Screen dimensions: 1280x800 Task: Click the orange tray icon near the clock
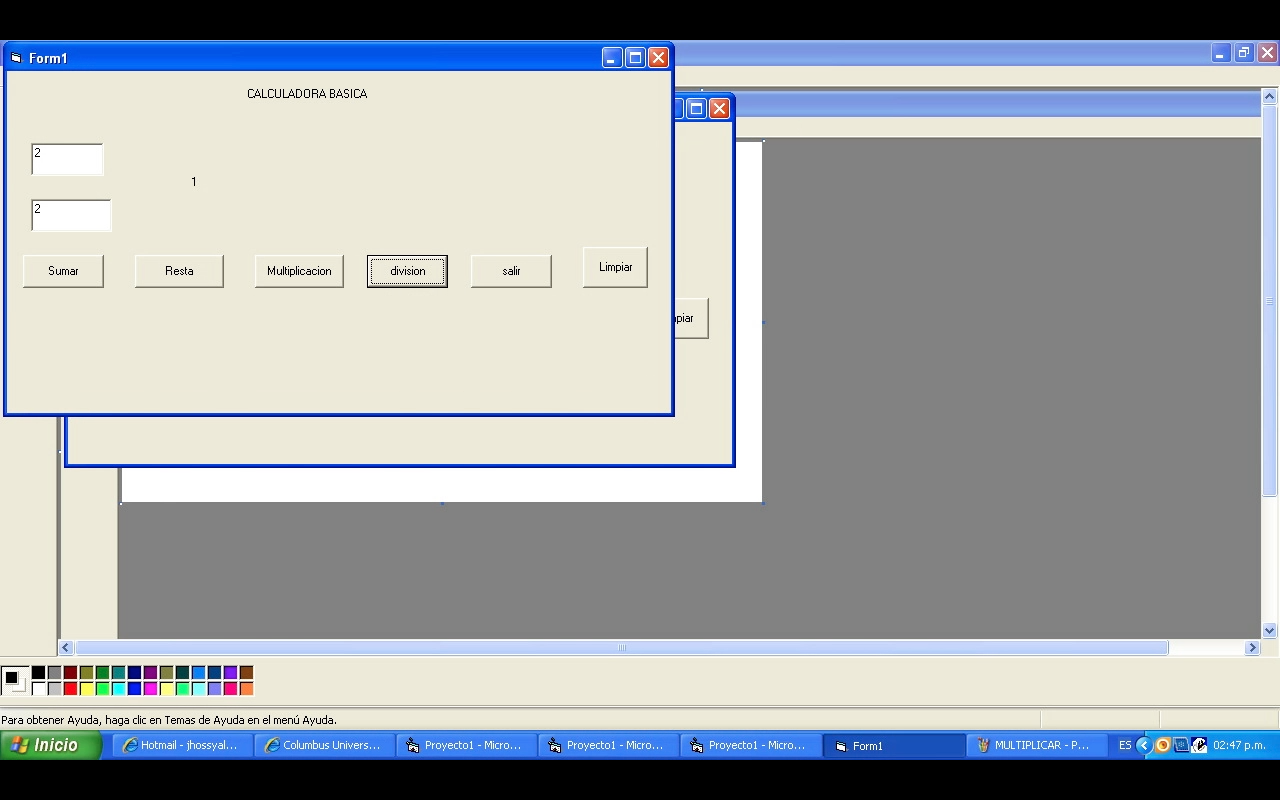click(1162, 745)
